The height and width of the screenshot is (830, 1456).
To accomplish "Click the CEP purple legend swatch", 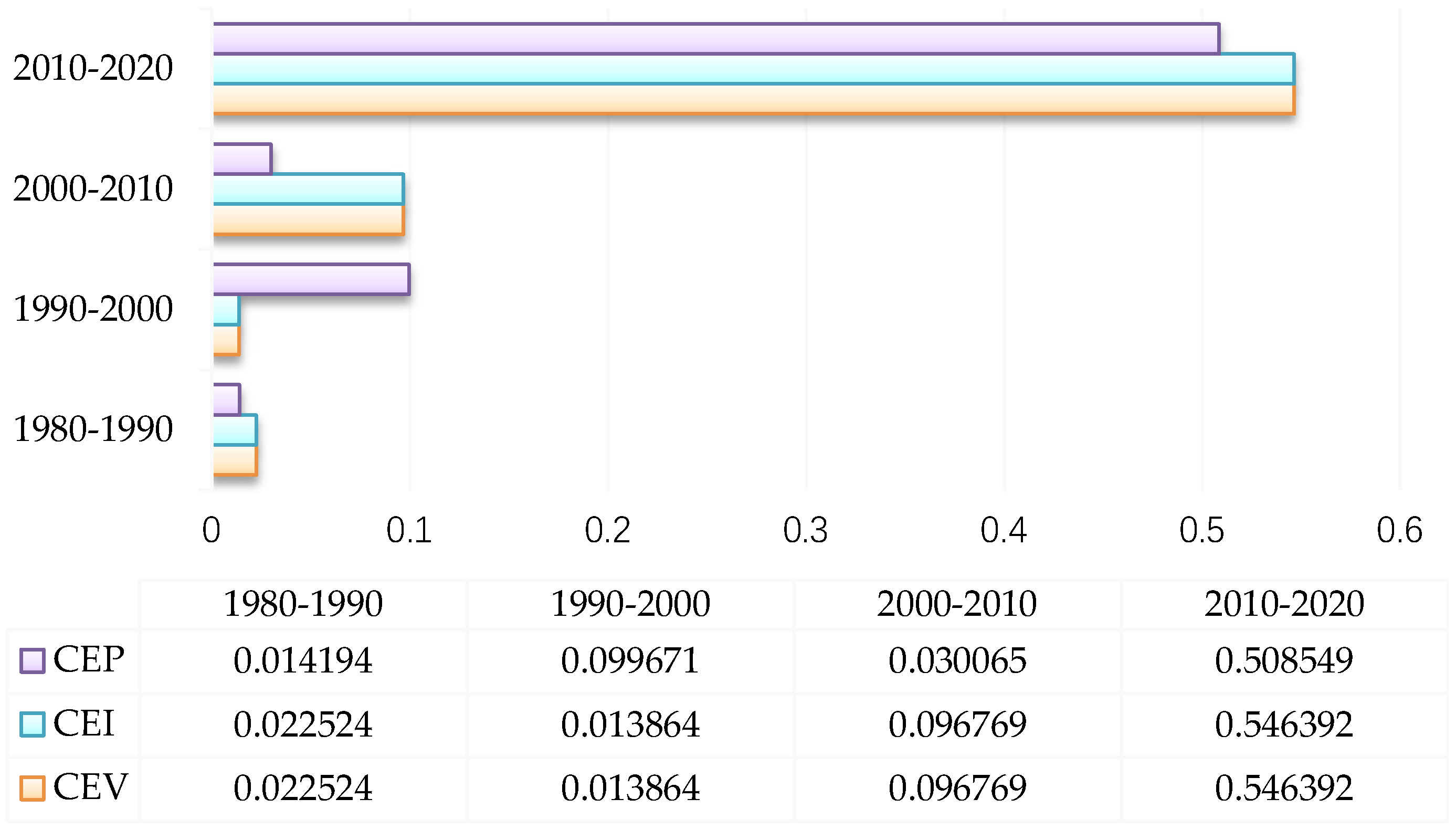I will [32, 661].
